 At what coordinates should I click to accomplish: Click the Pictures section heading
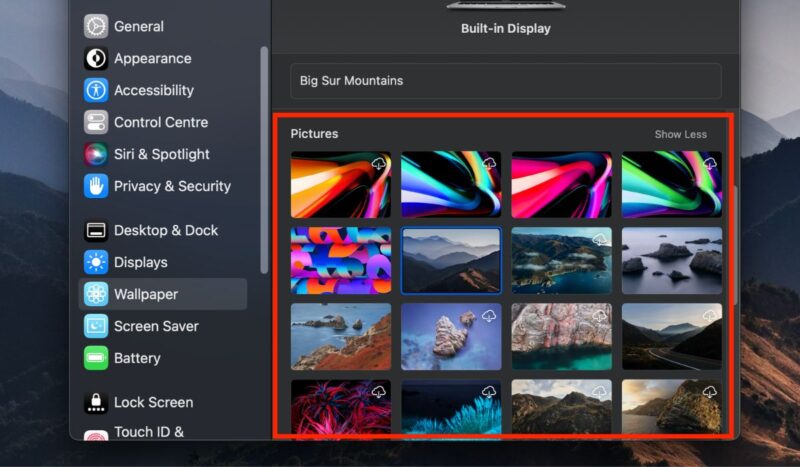pyautogui.click(x=314, y=134)
